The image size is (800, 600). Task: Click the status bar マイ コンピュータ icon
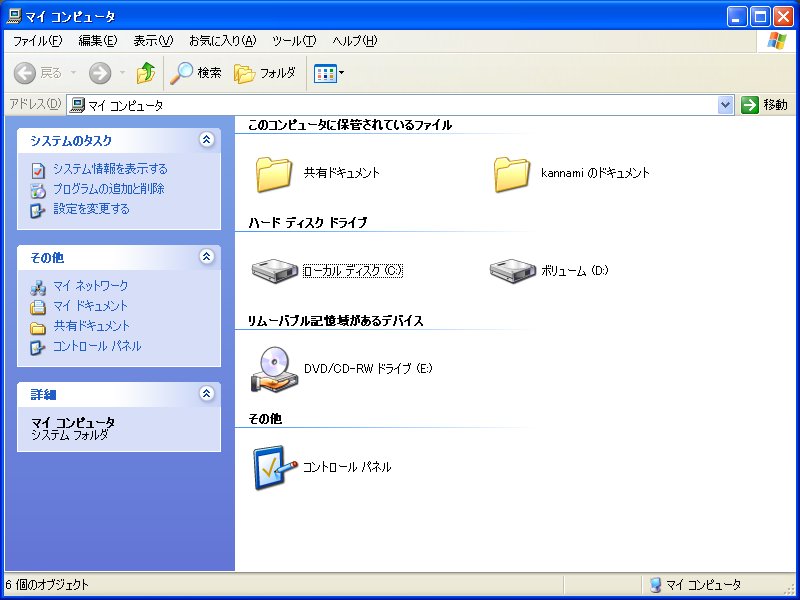[656, 585]
